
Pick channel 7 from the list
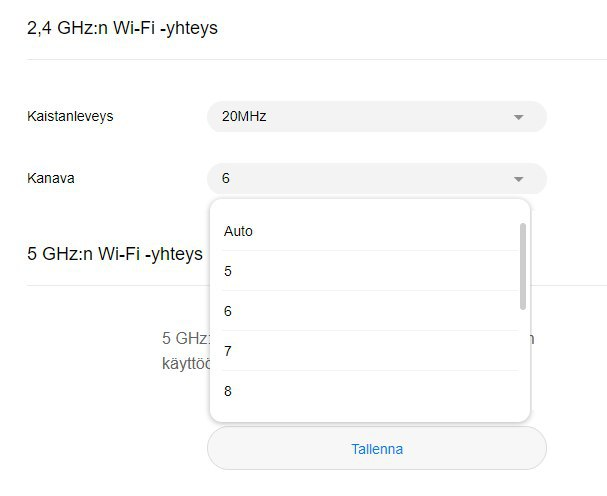[x=228, y=351]
